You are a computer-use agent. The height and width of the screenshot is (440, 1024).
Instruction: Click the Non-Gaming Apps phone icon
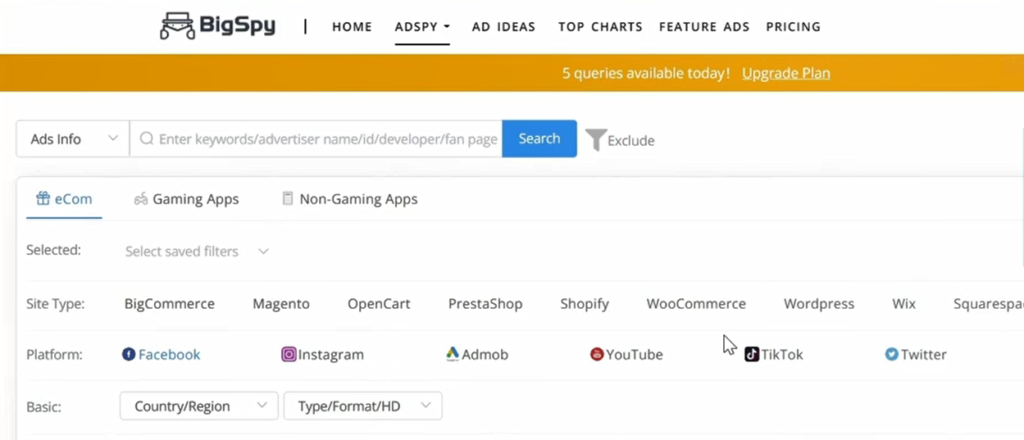pyautogui.click(x=287, y=198)
